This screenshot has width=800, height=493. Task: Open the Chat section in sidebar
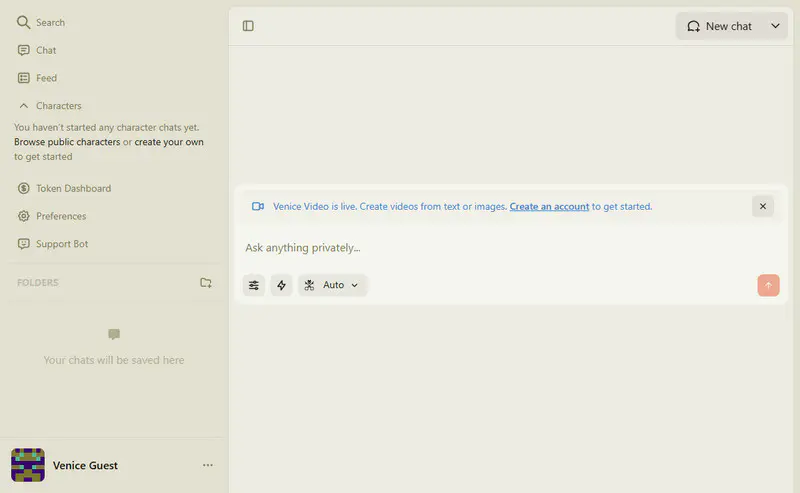coord(45,50)
